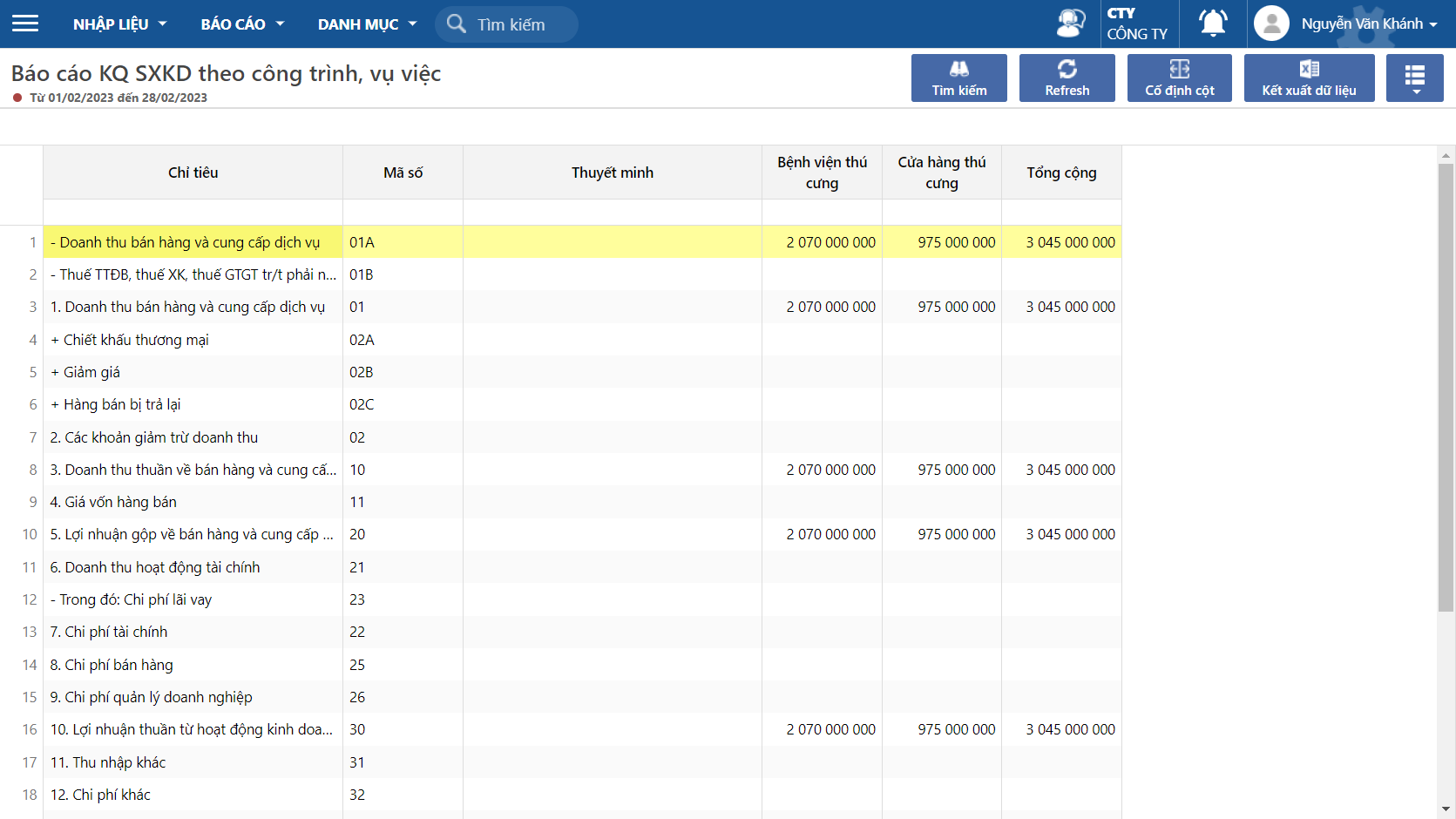1456x819 pixels.
Task: Click the user avatar icon
Action: 1271,24
